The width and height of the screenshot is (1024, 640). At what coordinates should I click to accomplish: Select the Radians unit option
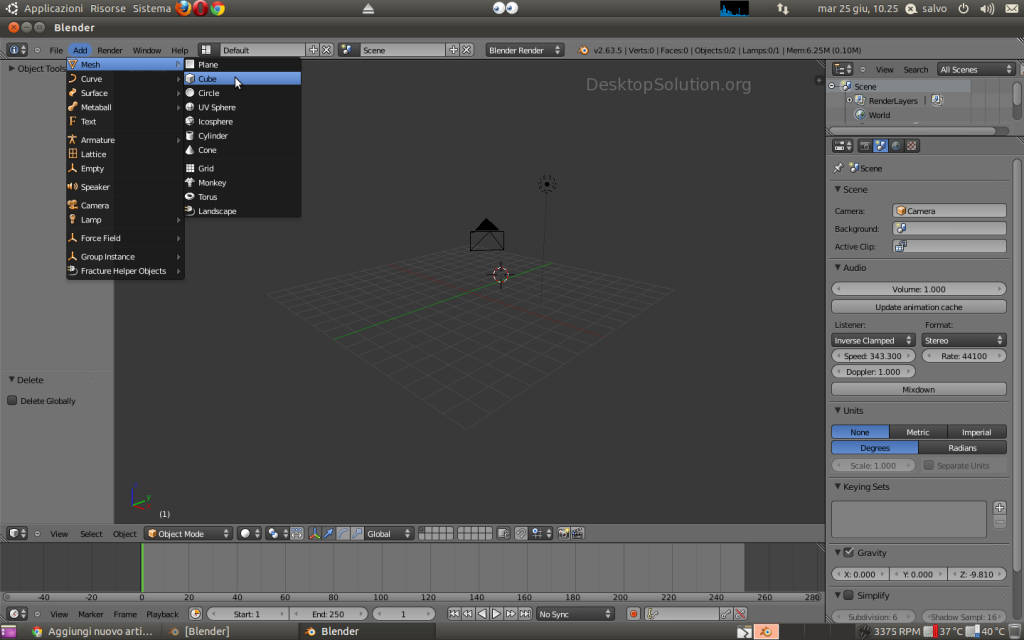pyautogui.click(x=961, y=448)
